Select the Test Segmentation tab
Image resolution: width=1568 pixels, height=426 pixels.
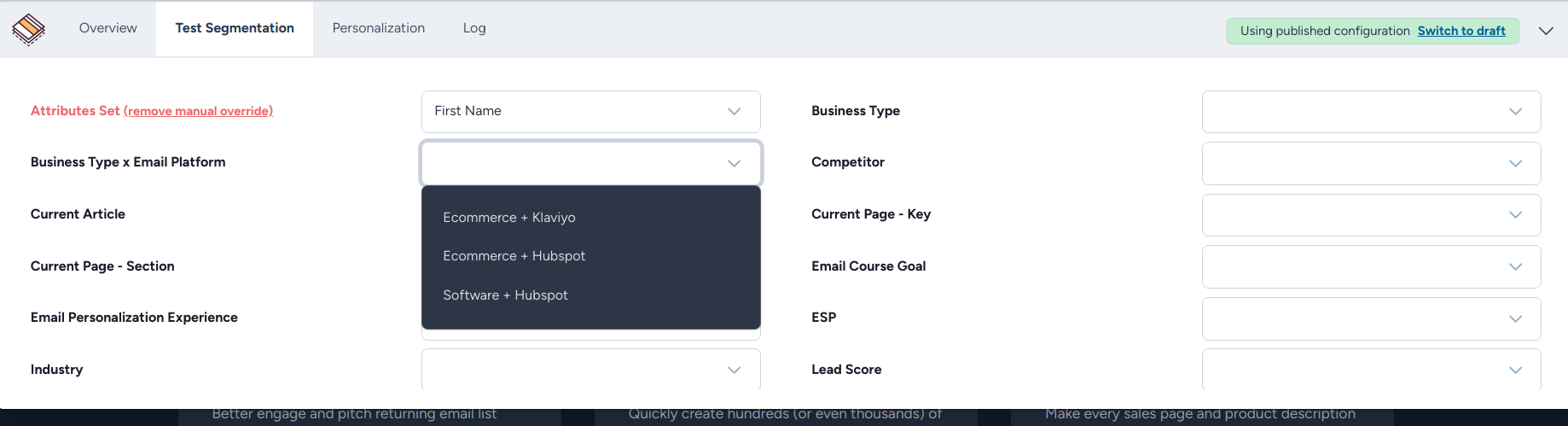[235, 28]
